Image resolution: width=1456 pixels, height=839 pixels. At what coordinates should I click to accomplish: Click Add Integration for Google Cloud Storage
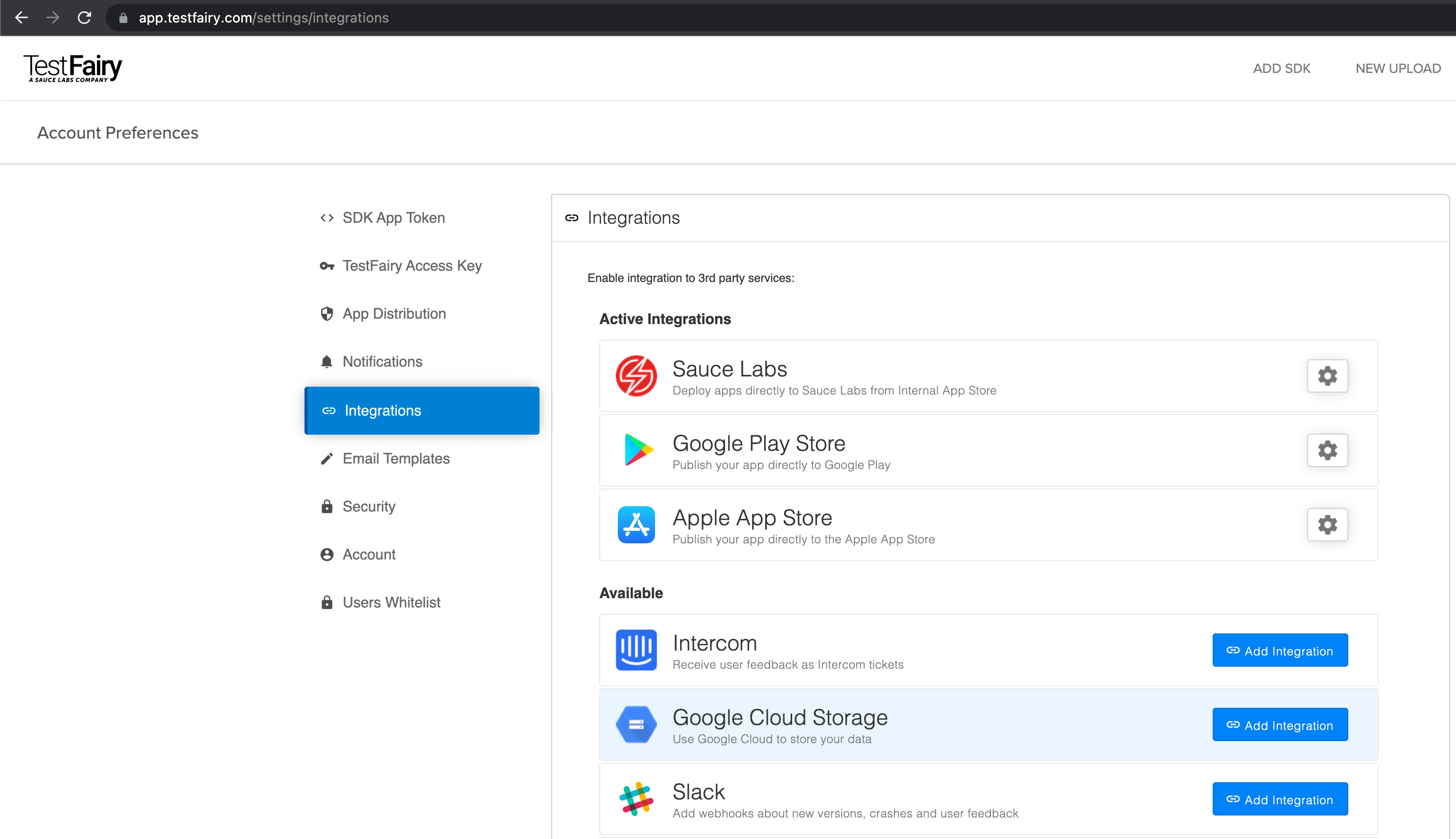click(1280, 725)
